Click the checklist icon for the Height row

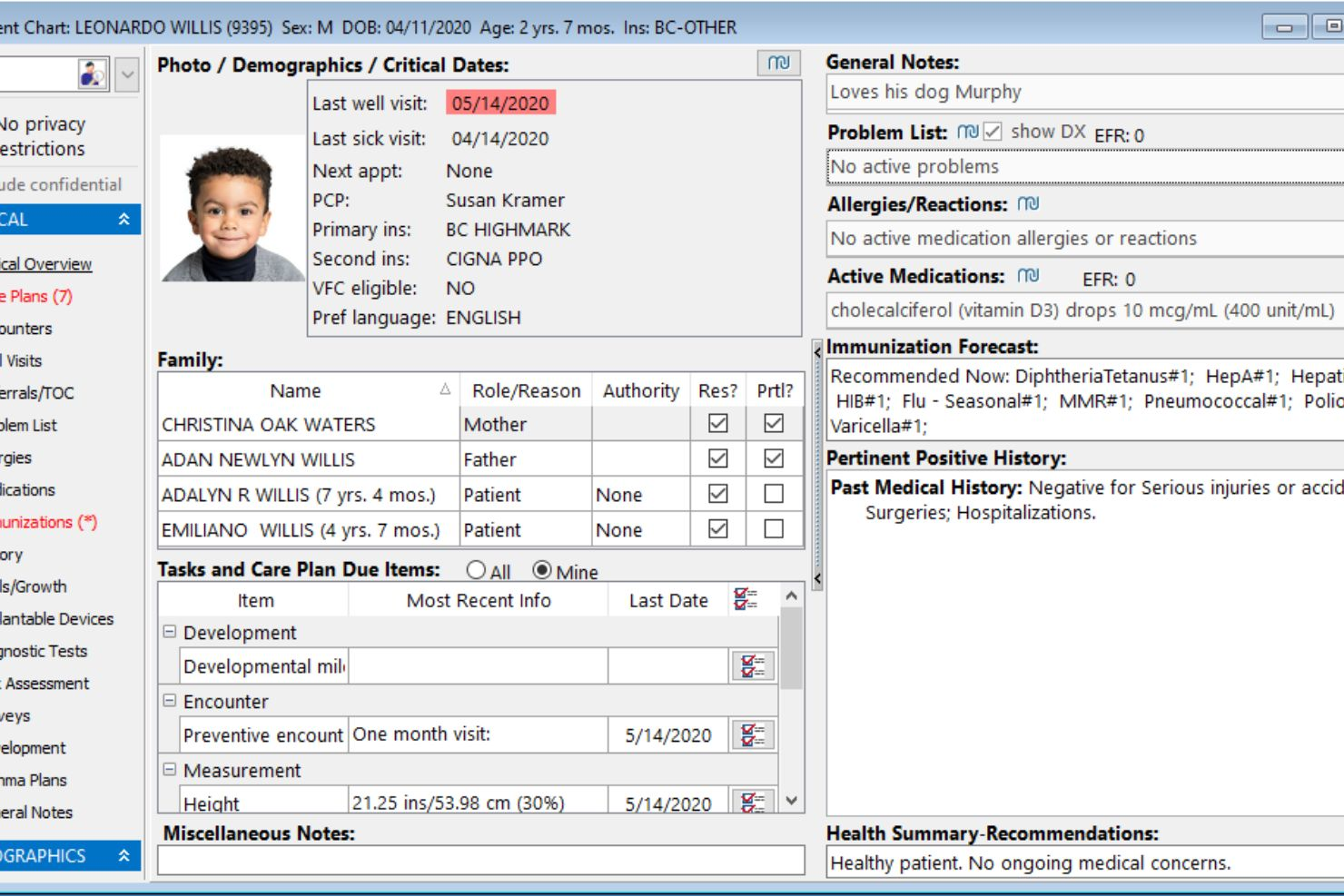(x=753, y=801)
